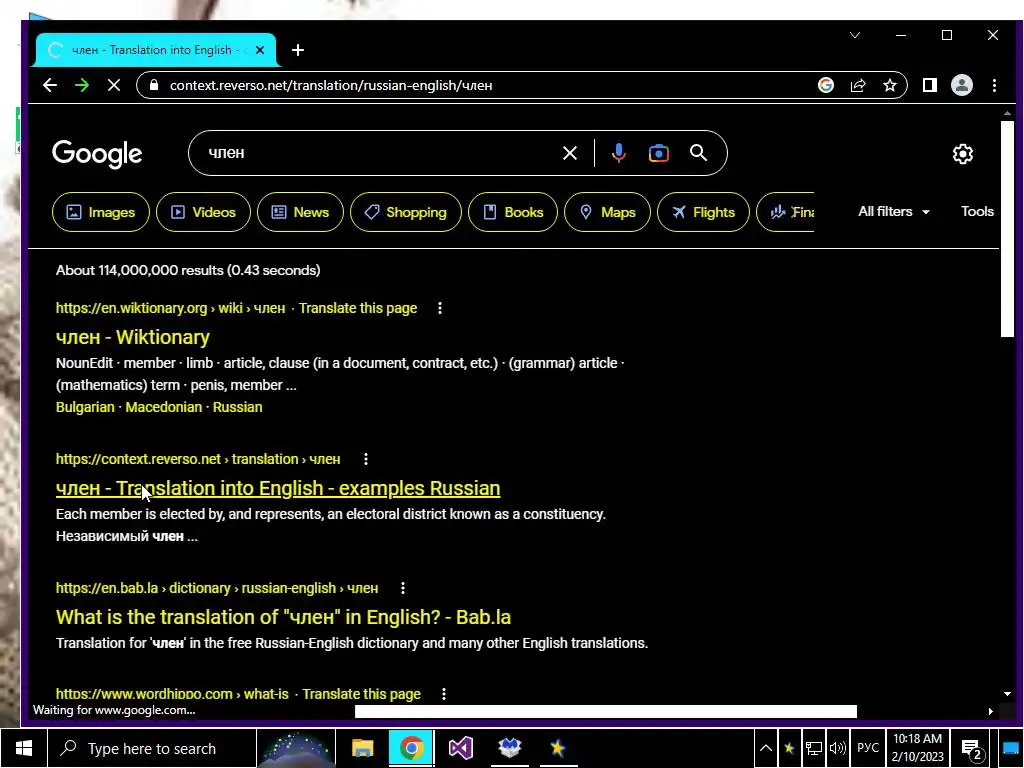Stop loading the page with the X button
Screen dimensions: 1024x768
(114, 85)
